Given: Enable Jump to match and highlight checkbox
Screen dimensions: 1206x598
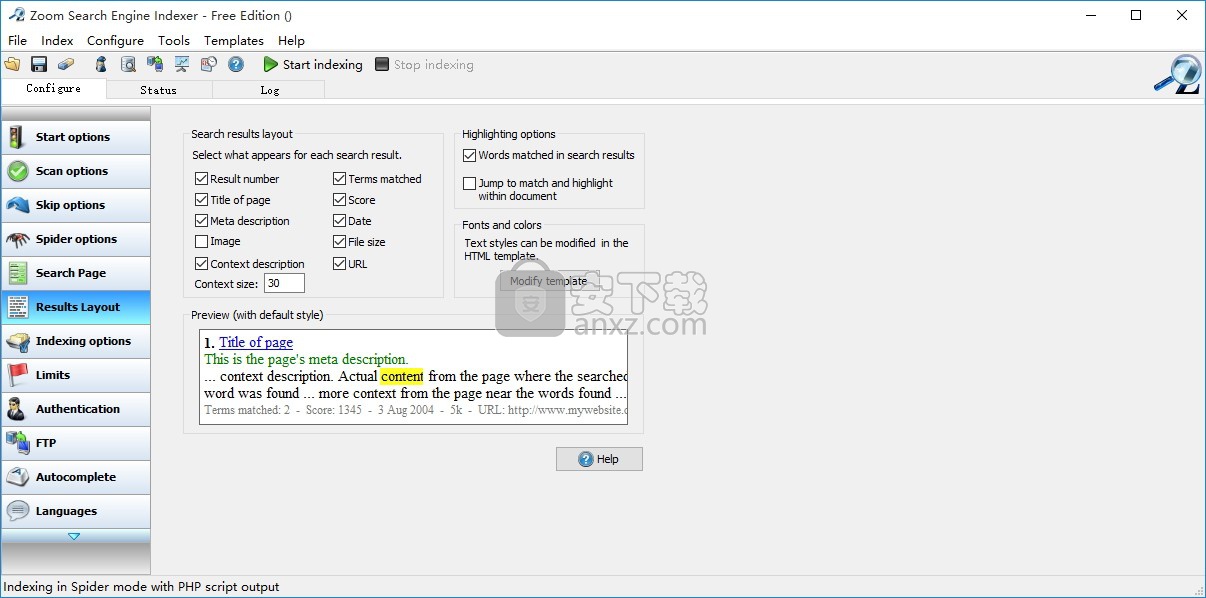Looking at the screenshot, I should pyautogui.click(x=470, y=184).
